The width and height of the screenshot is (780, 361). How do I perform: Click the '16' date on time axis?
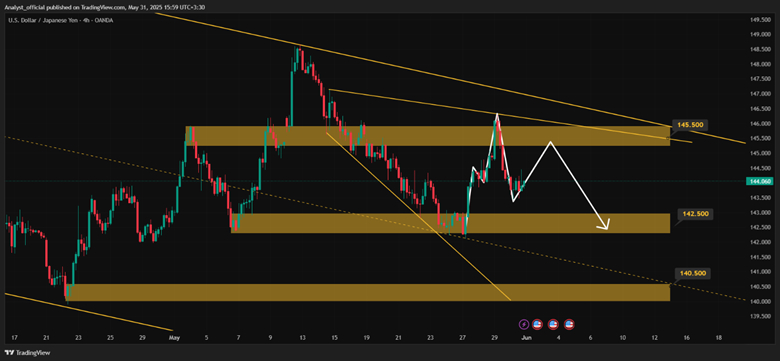(686, 338)
